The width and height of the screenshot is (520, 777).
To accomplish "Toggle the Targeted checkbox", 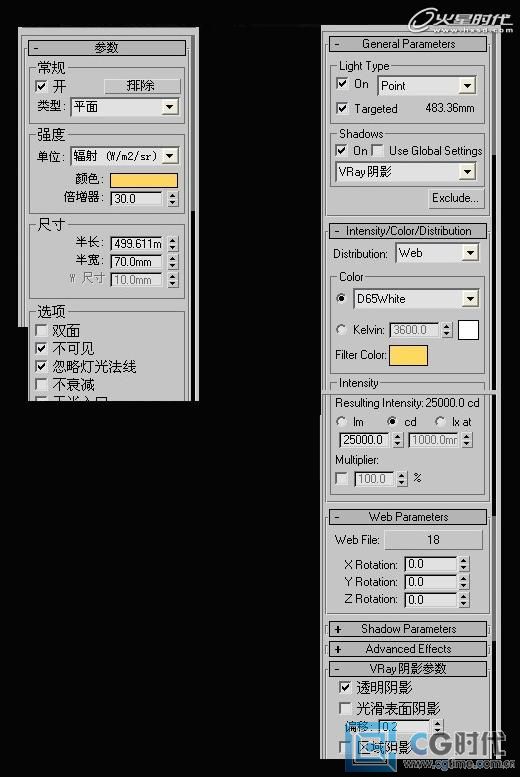I will 342,108.
